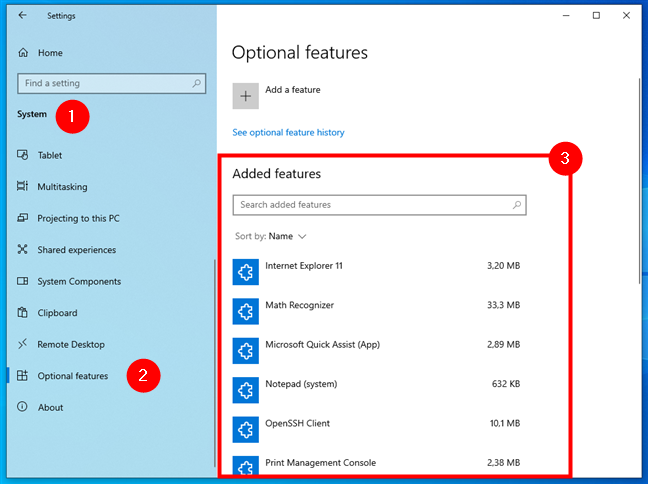The width and height of the screenshot is (648, 484).
Task: Open the Clipboard settings page
Action: [x=57, y=313]
